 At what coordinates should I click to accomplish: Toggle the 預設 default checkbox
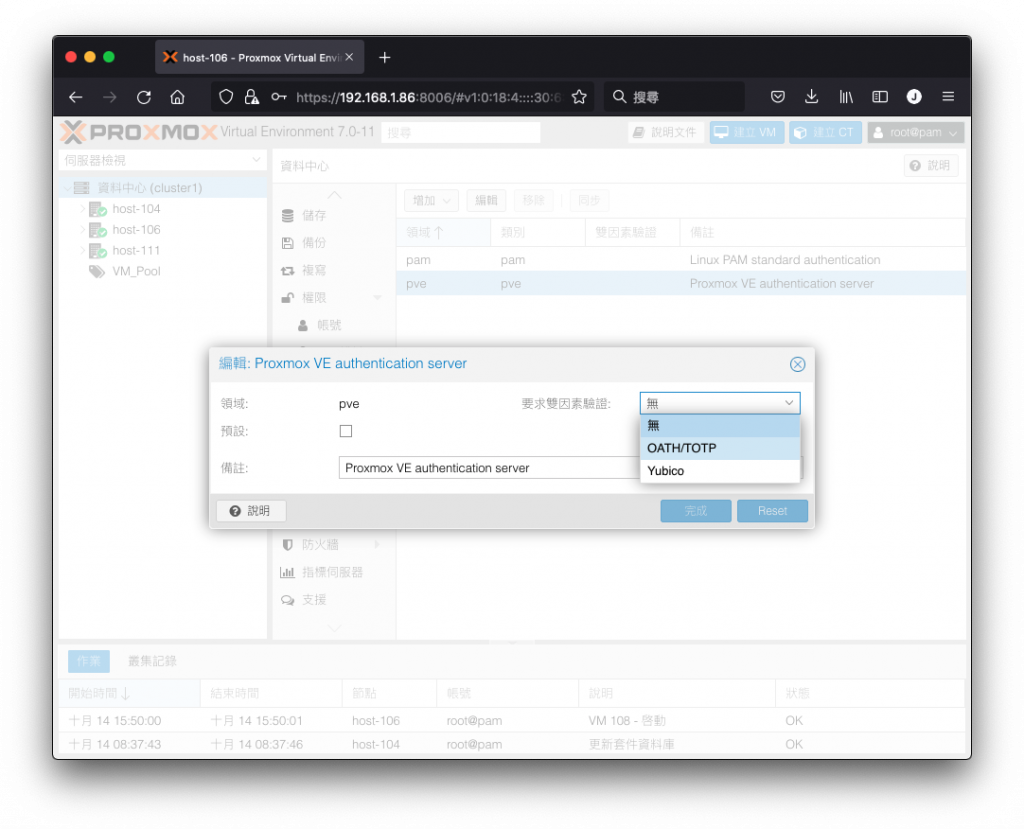[346, 431]
